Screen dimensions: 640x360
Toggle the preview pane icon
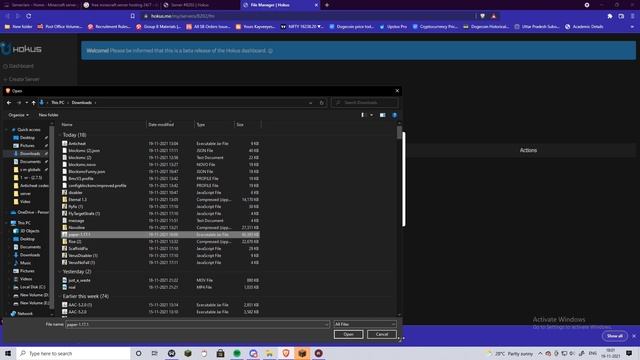(x=382, y=115)
